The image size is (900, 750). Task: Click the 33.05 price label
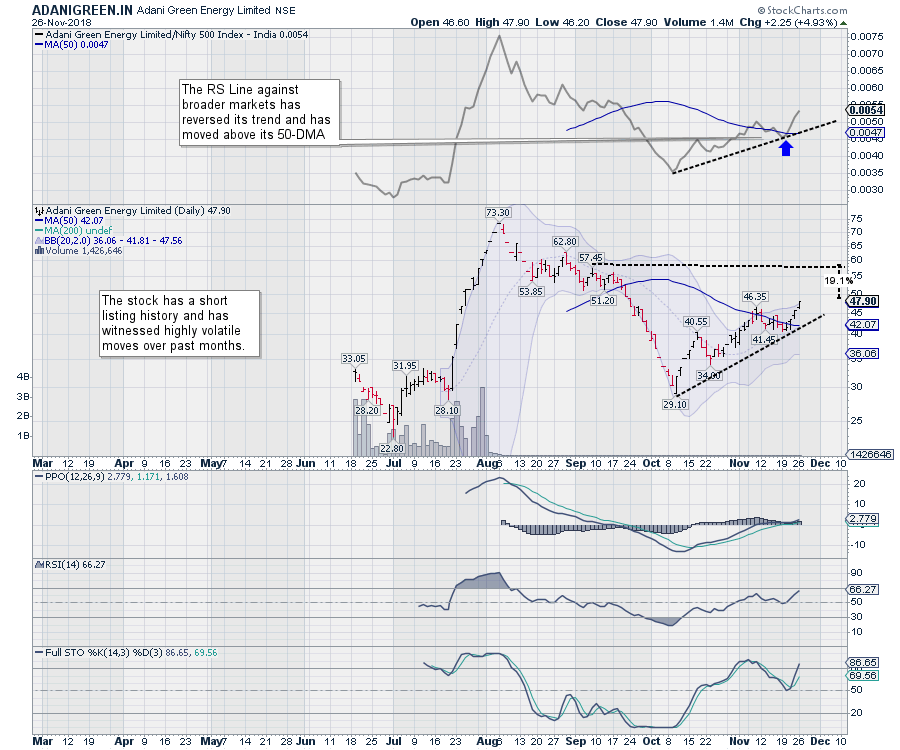coord(354,359)
